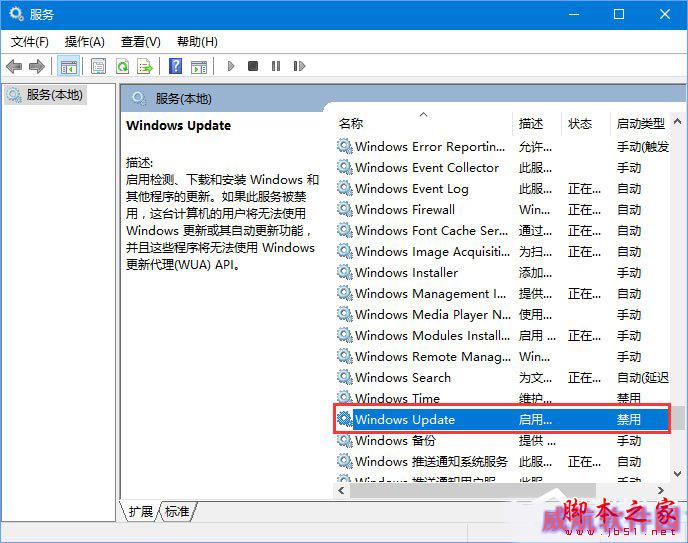Click the Pause Service icon
The height and width of the screenshot is (543, 688).
[276, 66]
